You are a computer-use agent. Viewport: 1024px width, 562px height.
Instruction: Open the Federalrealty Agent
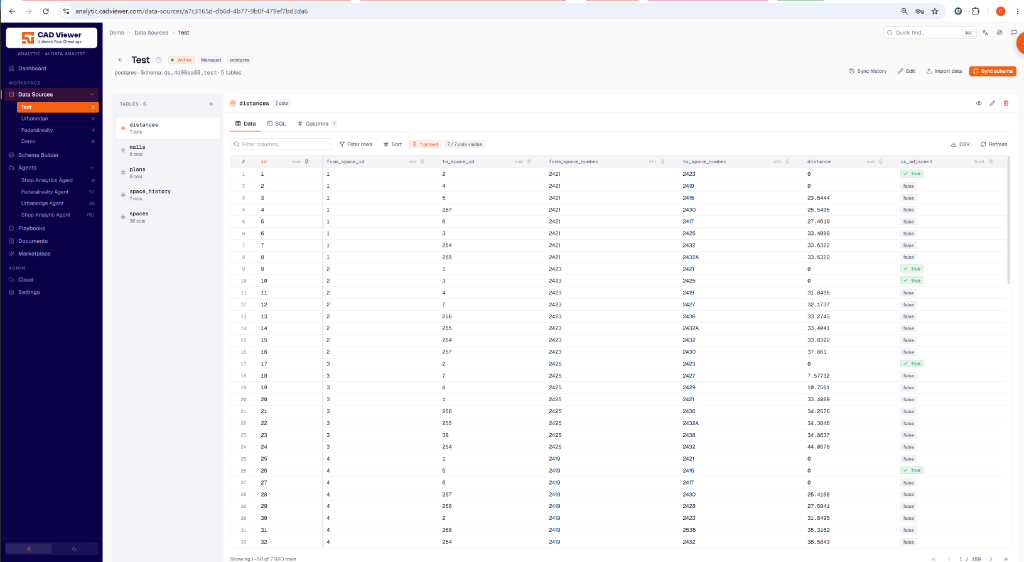(44, 192)
